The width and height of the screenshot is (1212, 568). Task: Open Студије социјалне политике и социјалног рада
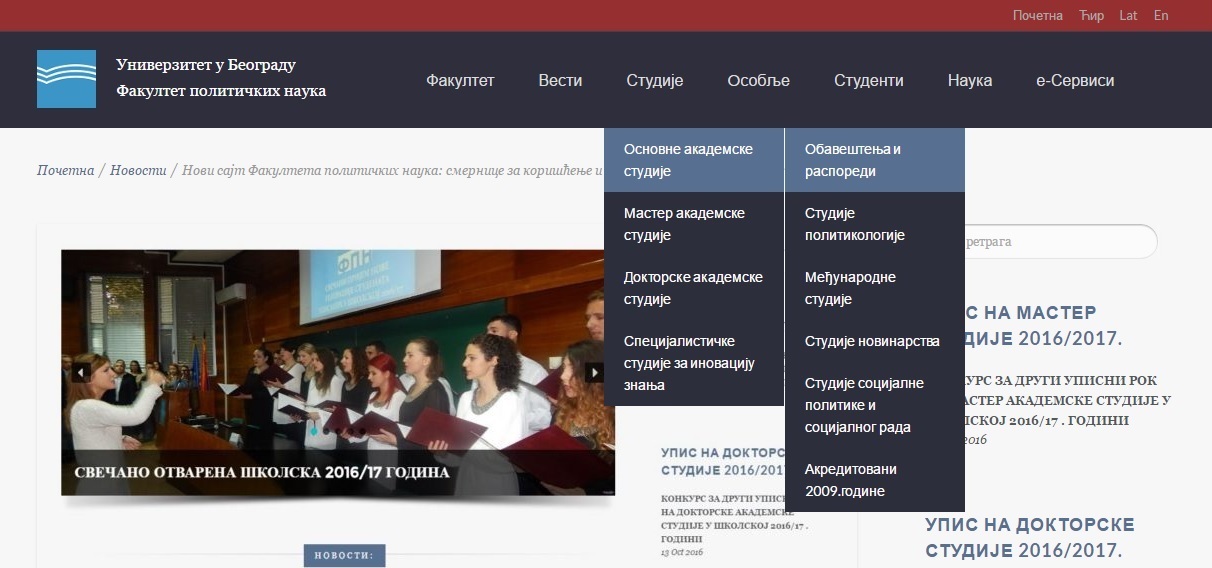pyautogui.click(x=875, y=405)
